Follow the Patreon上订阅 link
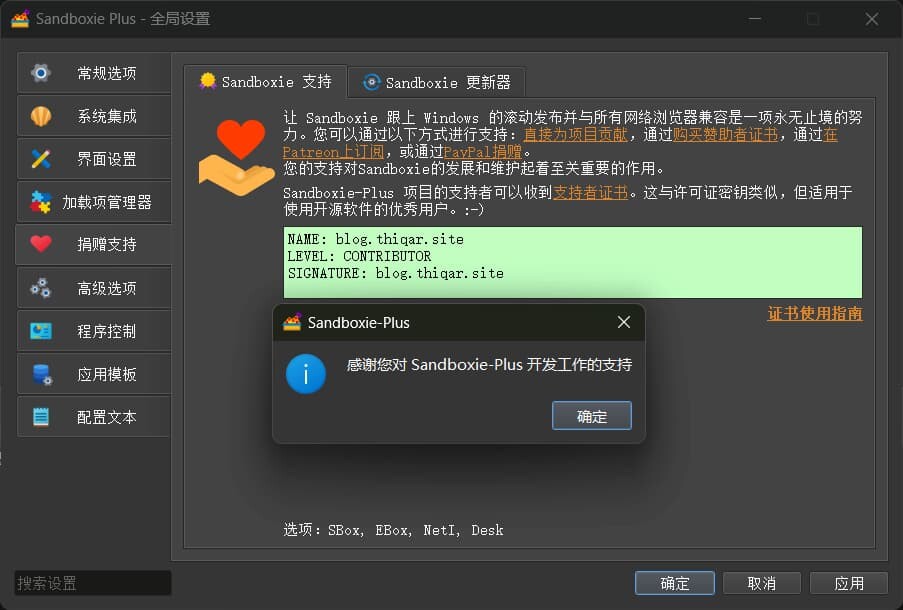This screenshot has width=903, height=610. click(x=333, y=151)
